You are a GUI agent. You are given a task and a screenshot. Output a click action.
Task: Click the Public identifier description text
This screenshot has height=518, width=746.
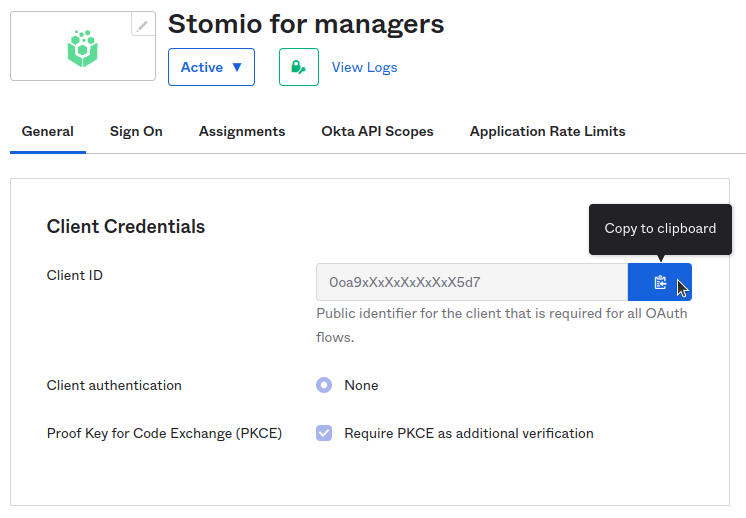(502, 325)
